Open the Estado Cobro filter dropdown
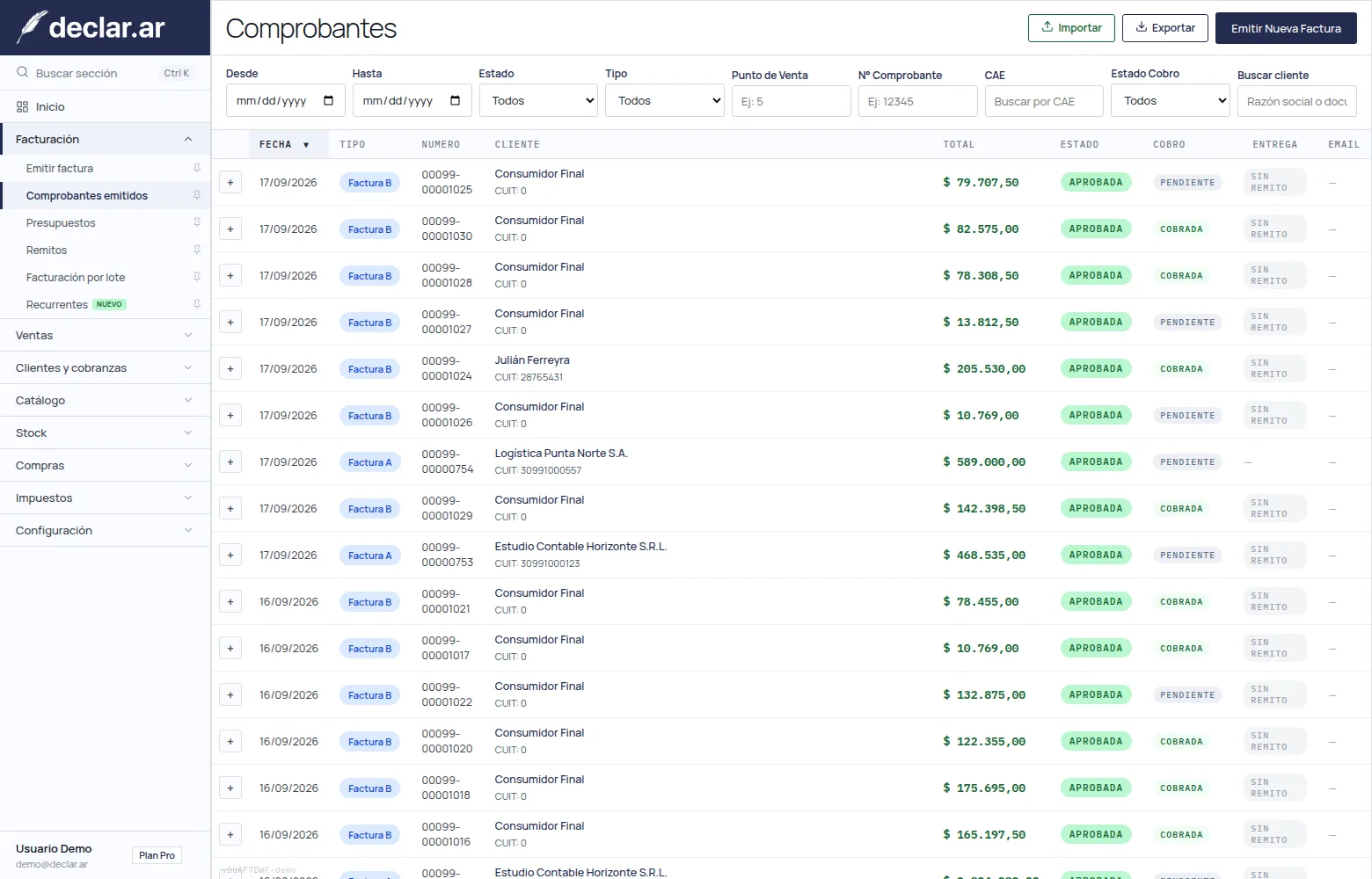Screen dimensions: 1372x879 click(x=1171, y=100)
